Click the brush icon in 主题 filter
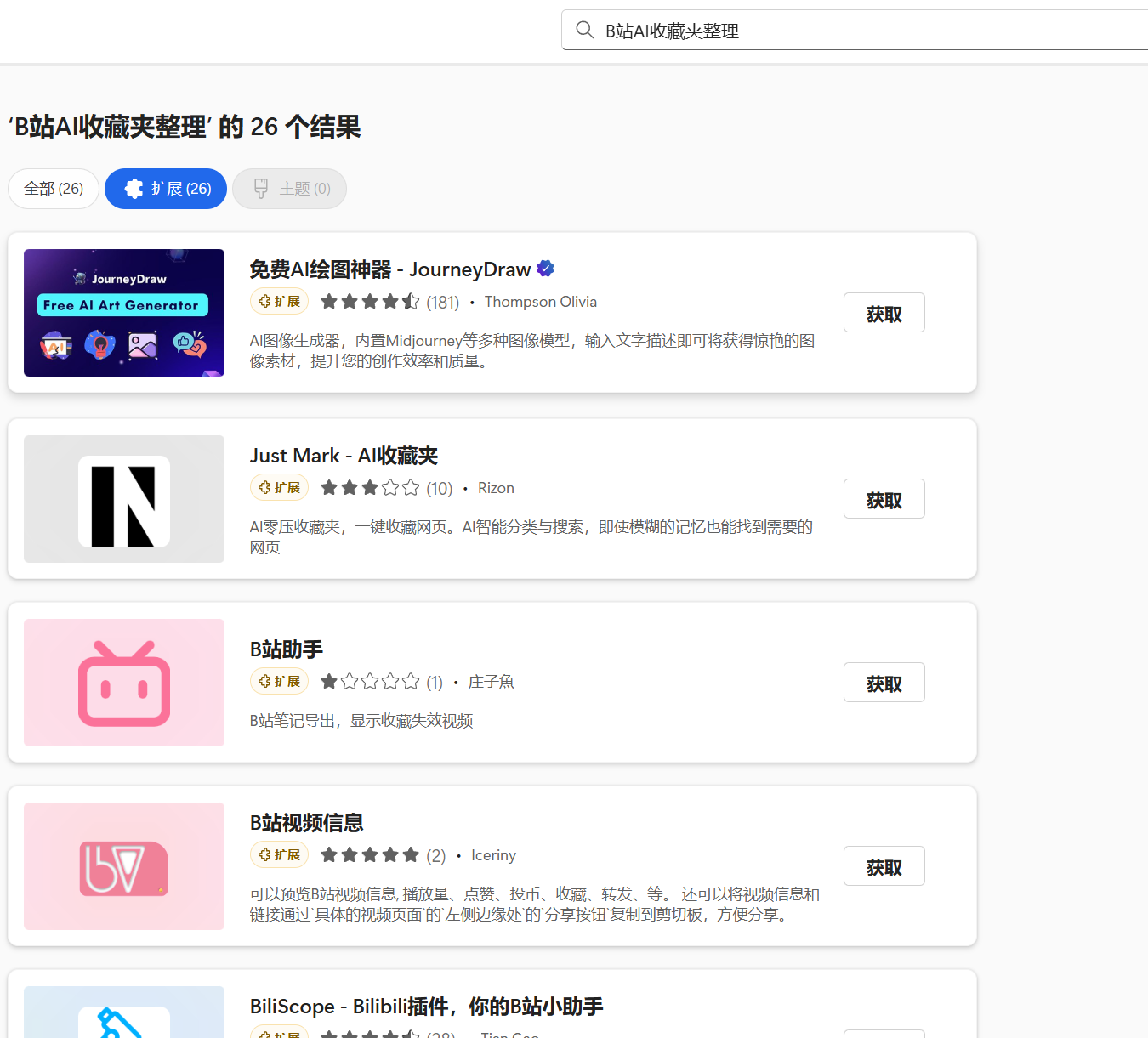Viewport: 1148px width, 1038px height. (261, 189)
